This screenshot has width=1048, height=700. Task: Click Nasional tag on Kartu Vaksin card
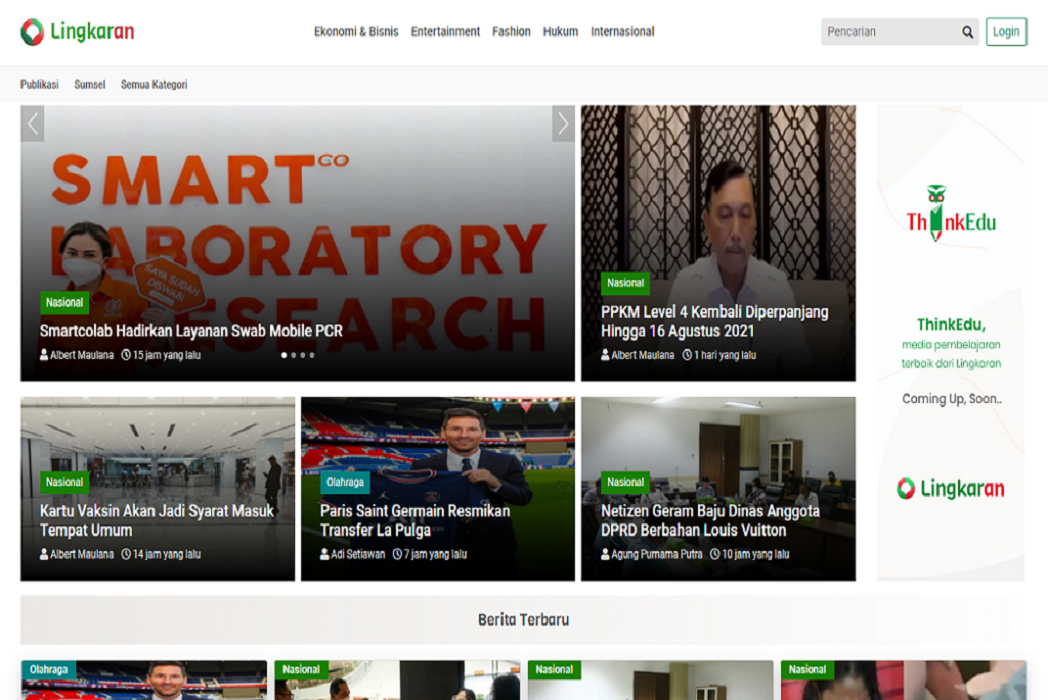tap(64, 482)
